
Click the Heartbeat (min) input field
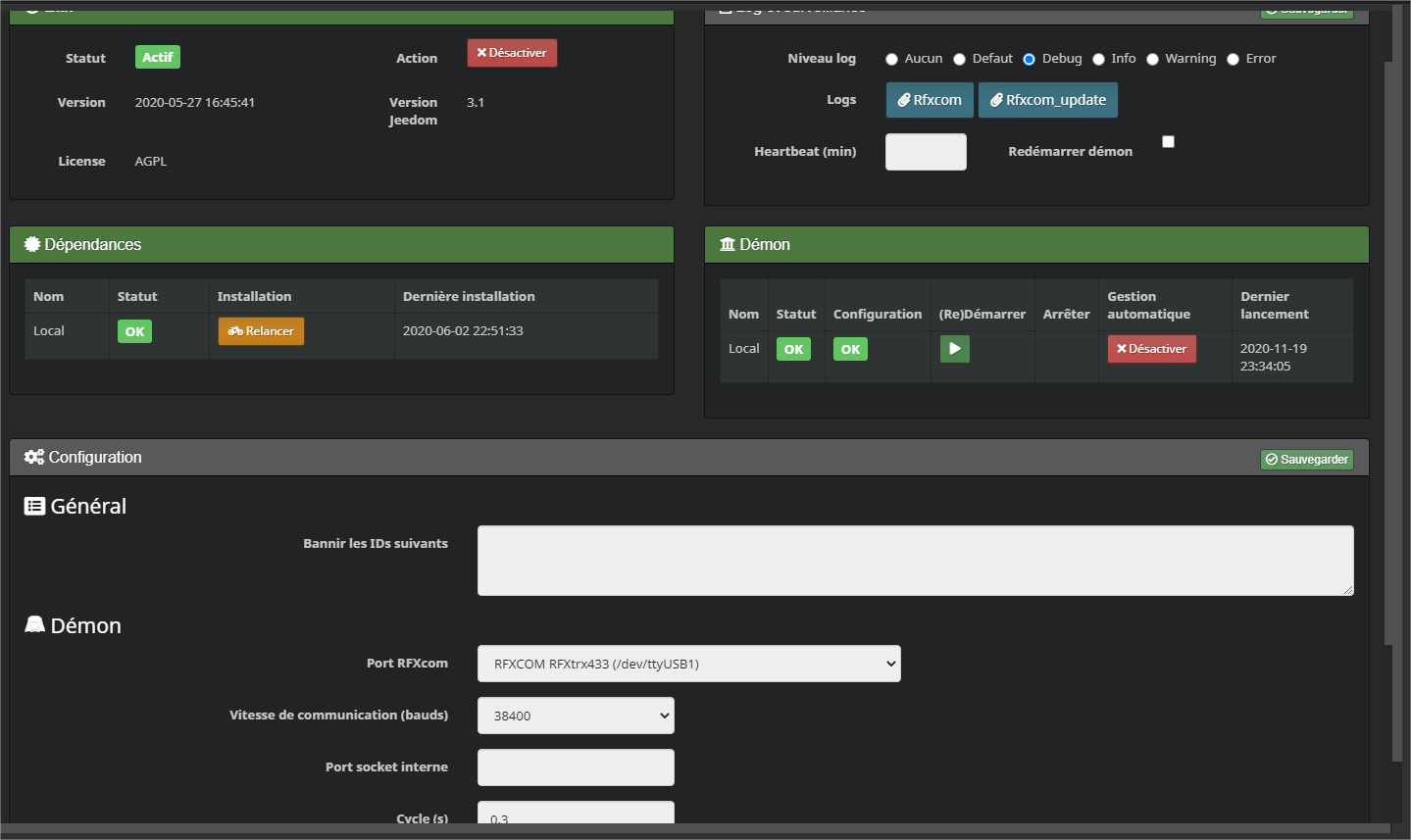[x=926, y=152]
